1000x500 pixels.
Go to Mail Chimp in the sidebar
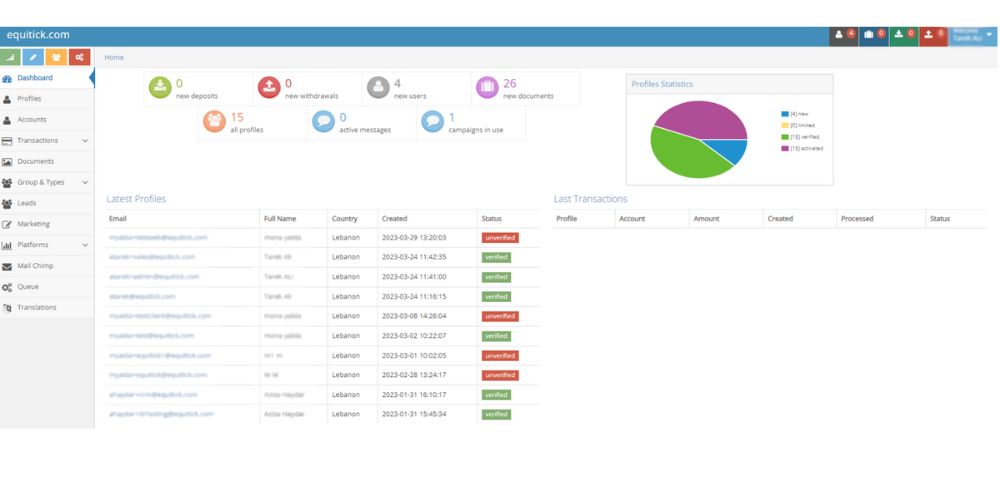pyautogui.click(x=35, y=266)
